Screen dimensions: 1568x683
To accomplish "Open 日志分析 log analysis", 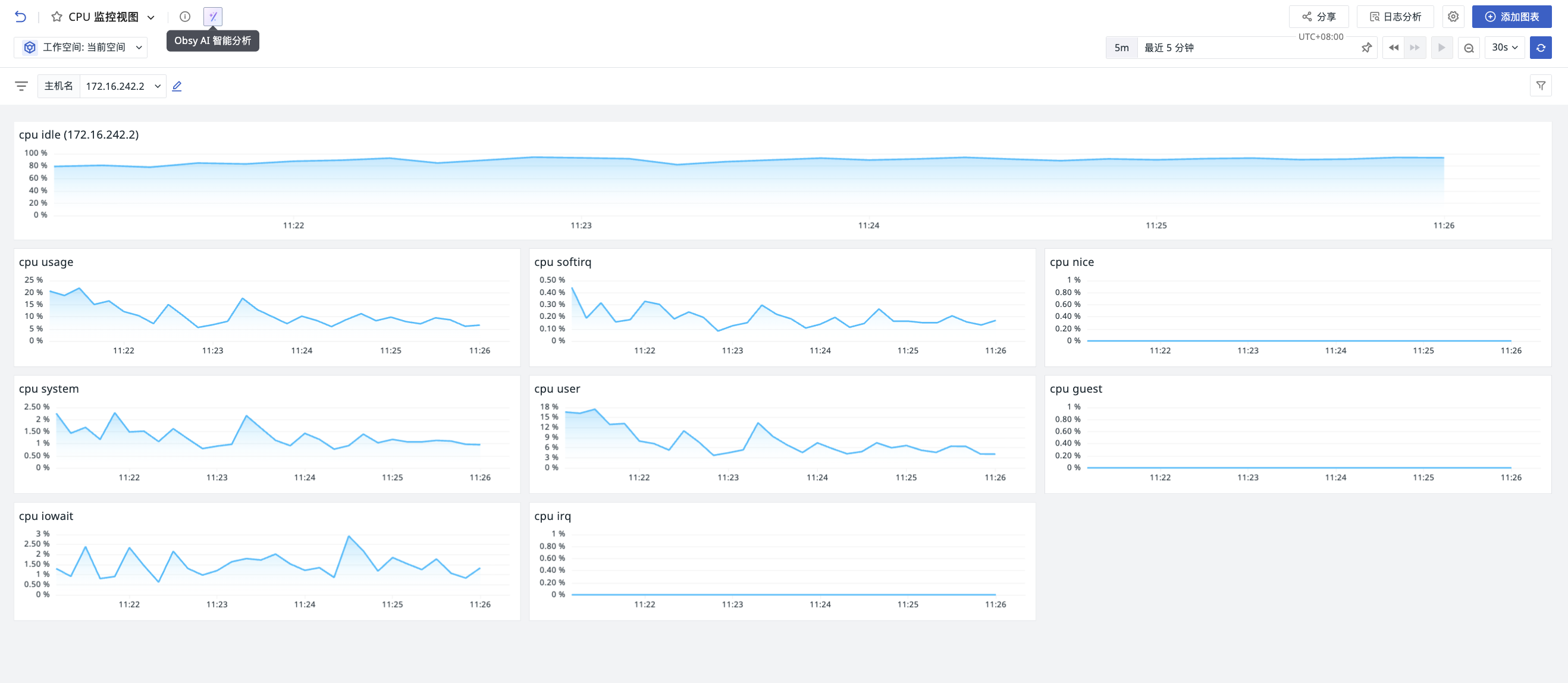I will [1395, 17].
